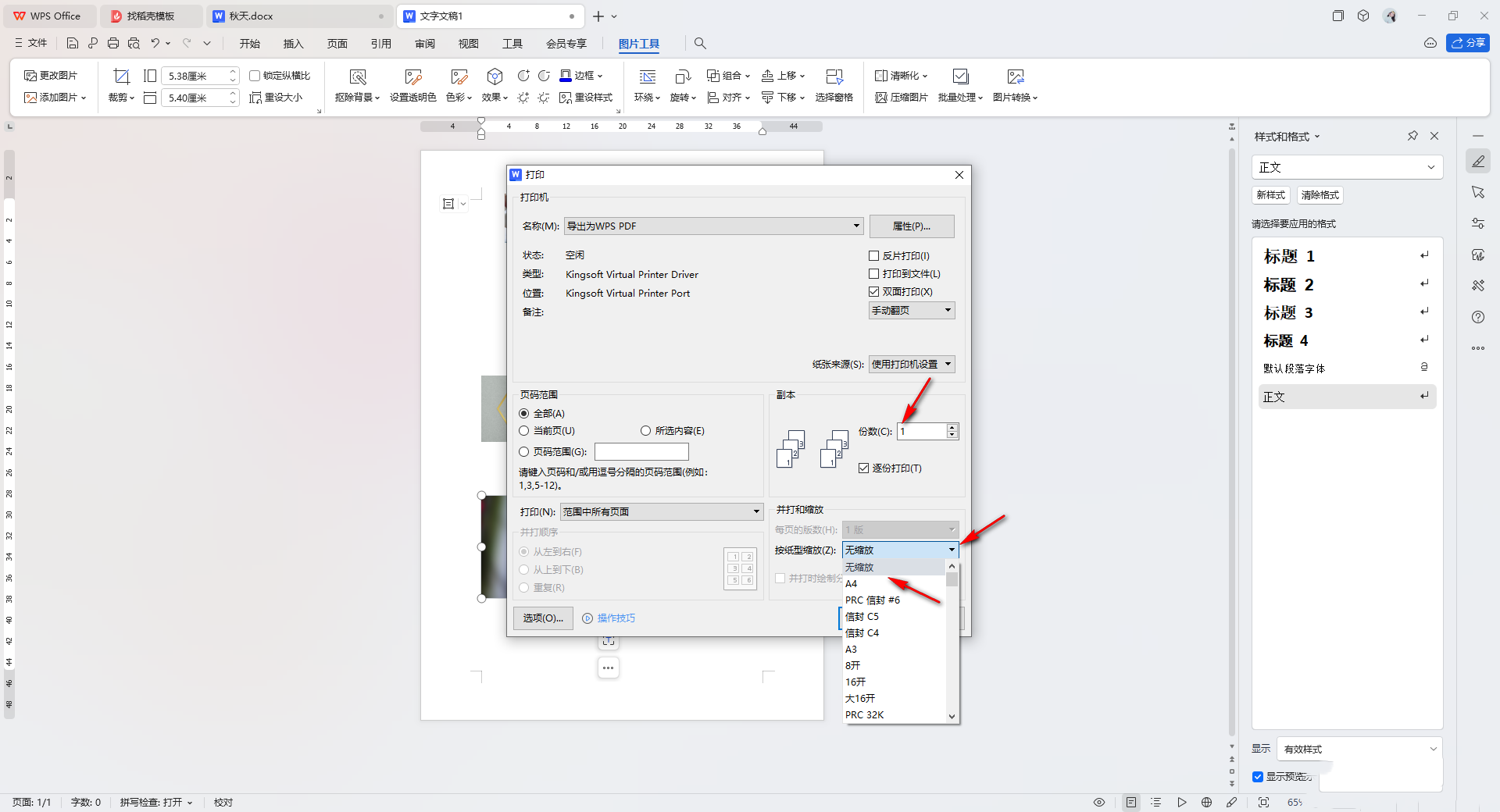Click 新样式 button
1500x812 pixels.
click(1271, 195)
